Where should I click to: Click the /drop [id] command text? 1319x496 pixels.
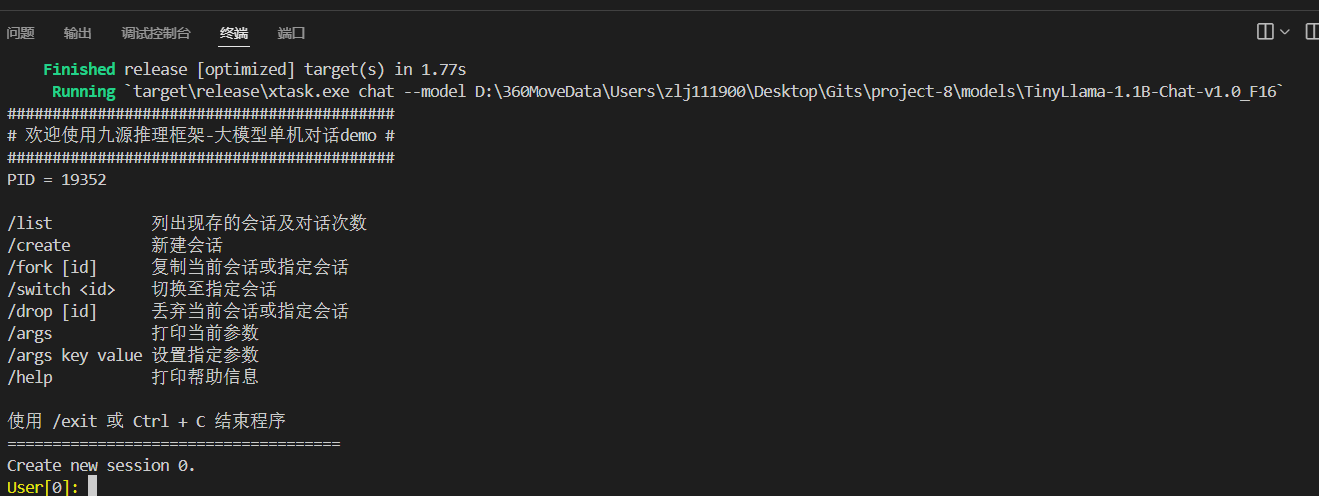click(52, 311)
